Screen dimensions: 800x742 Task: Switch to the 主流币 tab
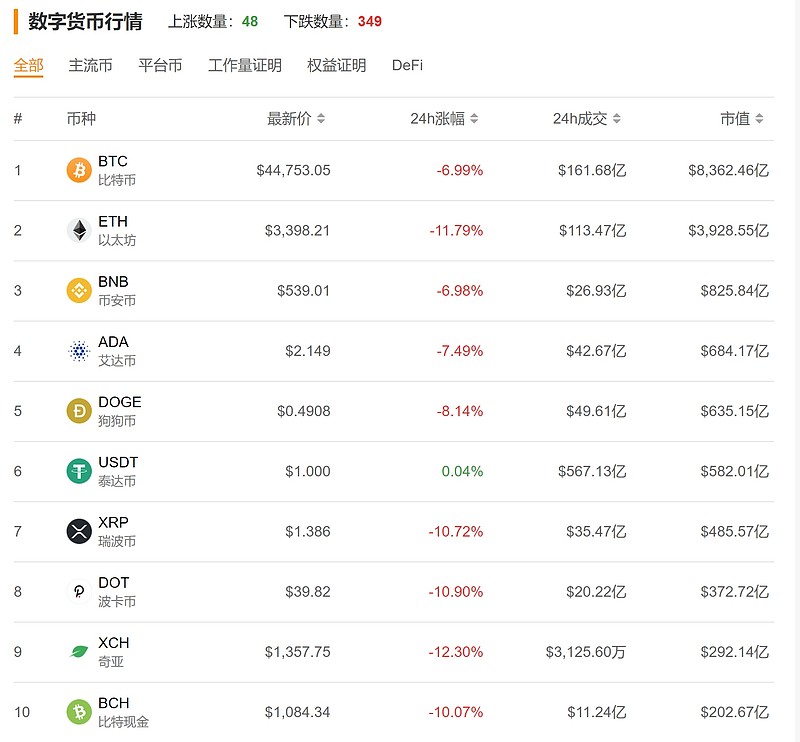point(90,65)
